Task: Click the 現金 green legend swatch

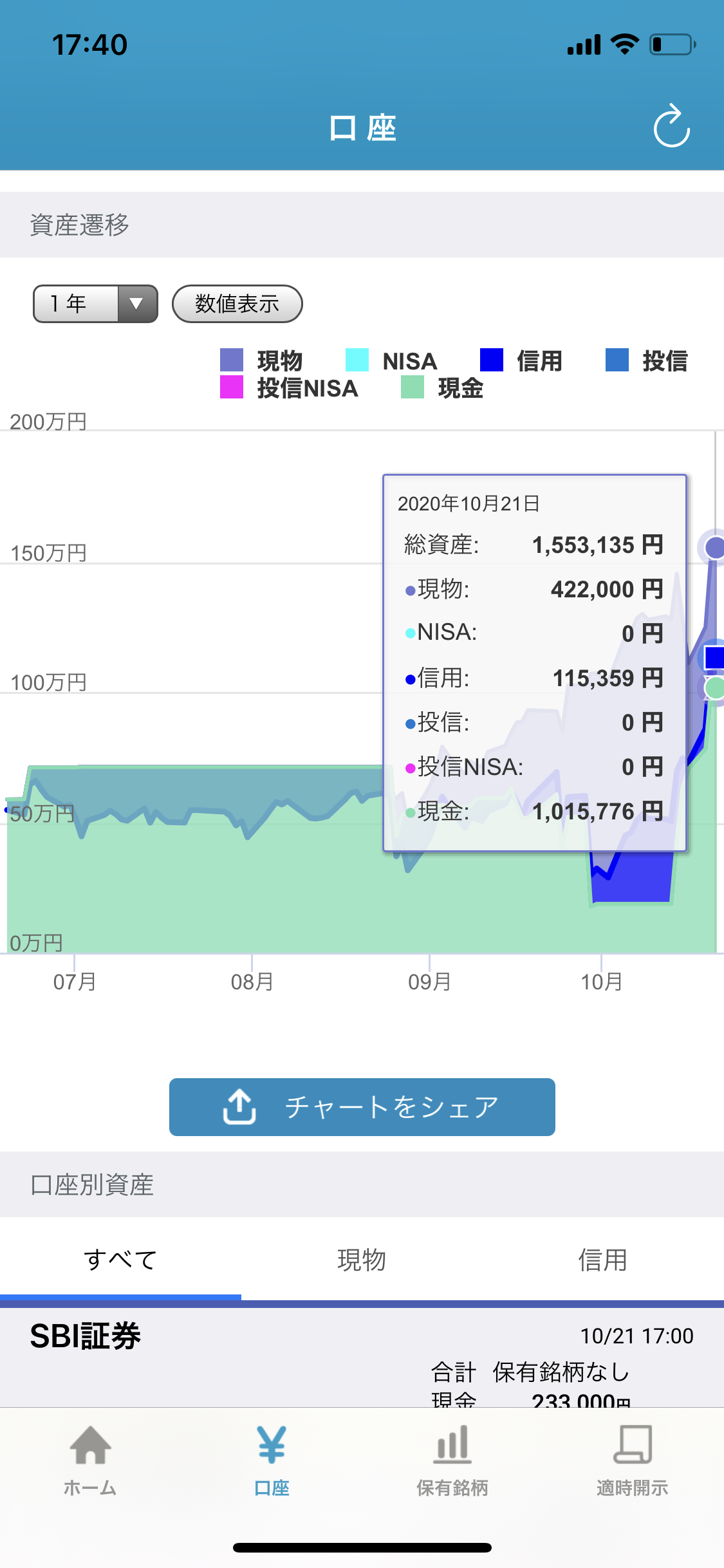Action: [413, 387]
